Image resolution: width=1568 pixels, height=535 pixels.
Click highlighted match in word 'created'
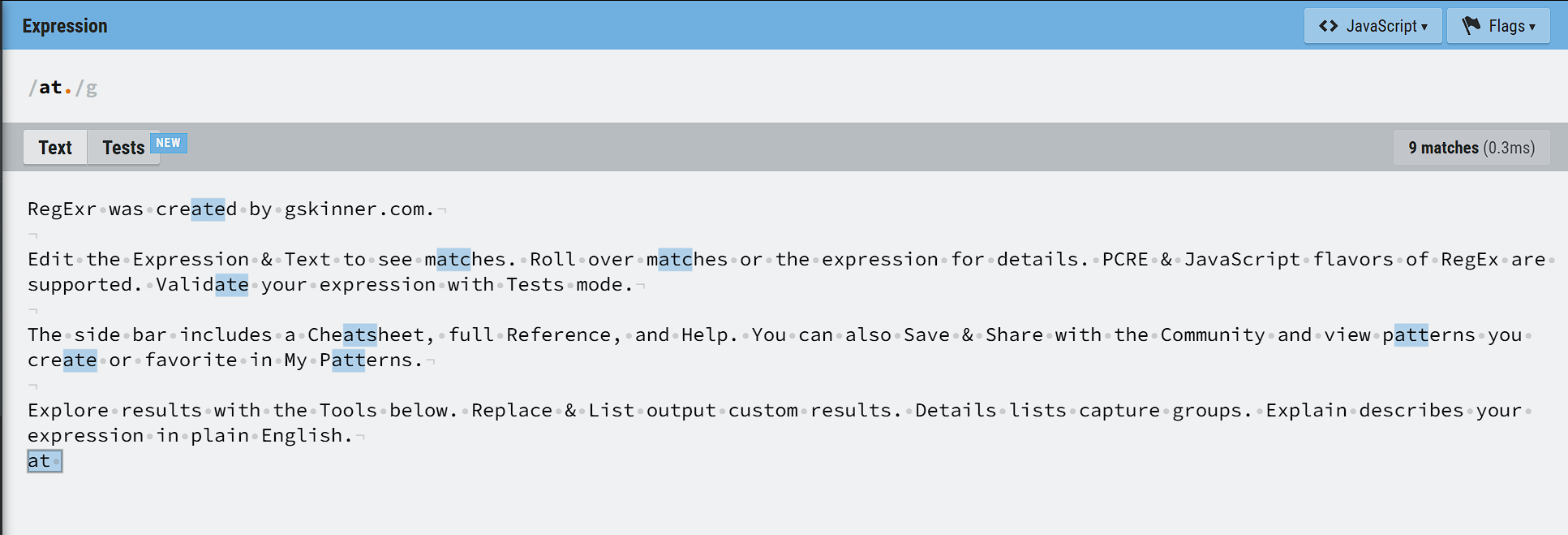pyautogui.click(x=208, y=209)
